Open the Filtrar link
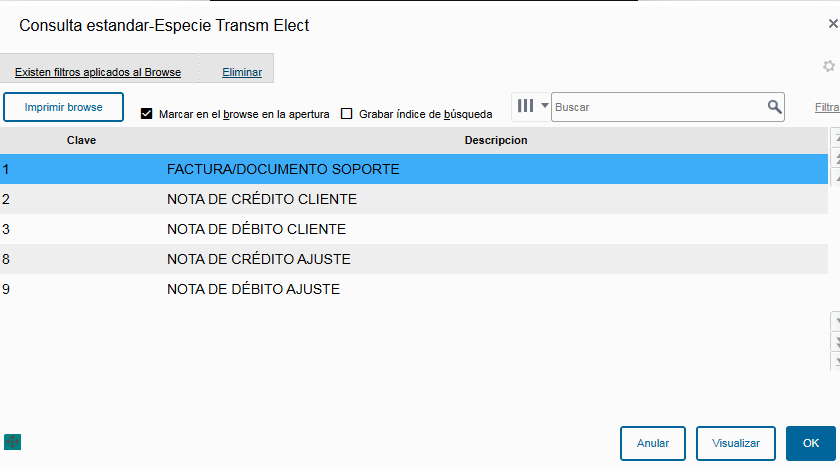Screen dimensions: 840x469 pos(827,107)
